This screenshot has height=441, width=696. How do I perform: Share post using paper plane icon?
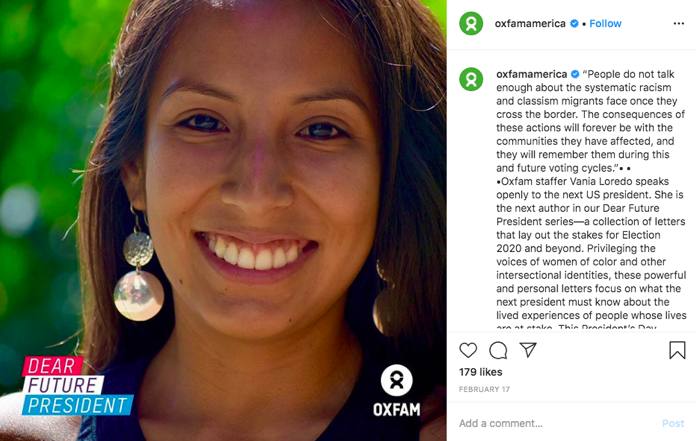coord(528,350)
